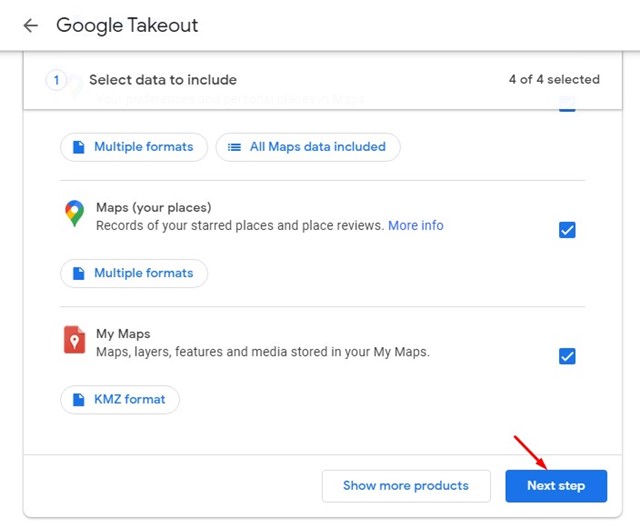The height and width of the screenshot is (527, 640).
Task: Click the My Maps title text
Action: tap(123, 334)
